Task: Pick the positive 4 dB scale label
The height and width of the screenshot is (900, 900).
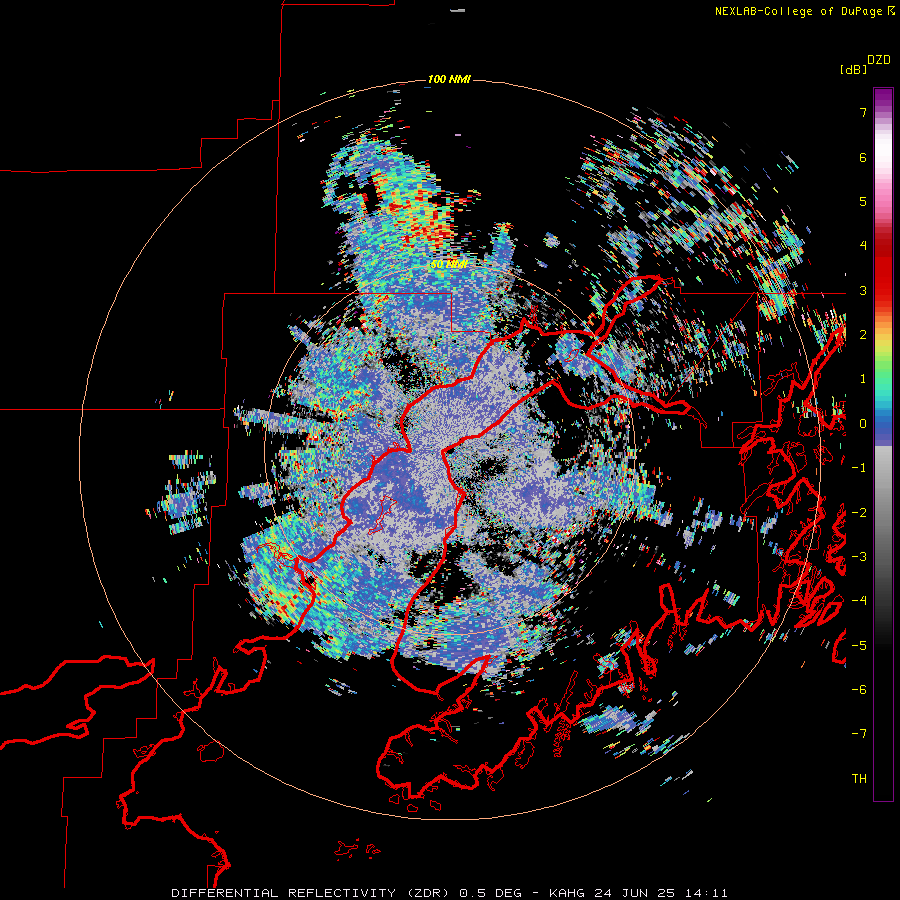Action: (x=863, y=246)
